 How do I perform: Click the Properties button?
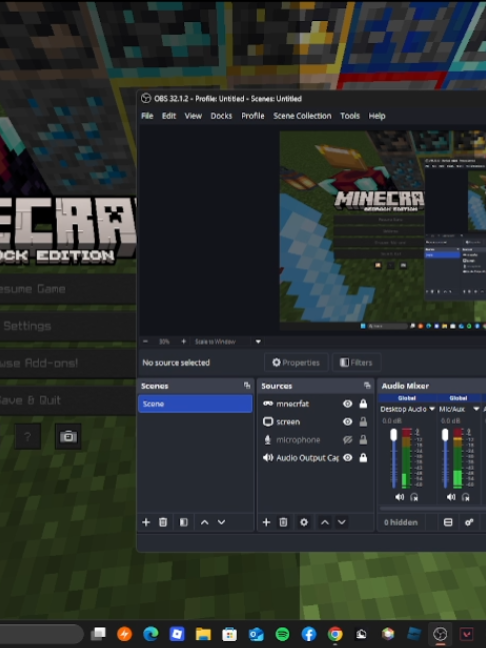tap(296, 362)
